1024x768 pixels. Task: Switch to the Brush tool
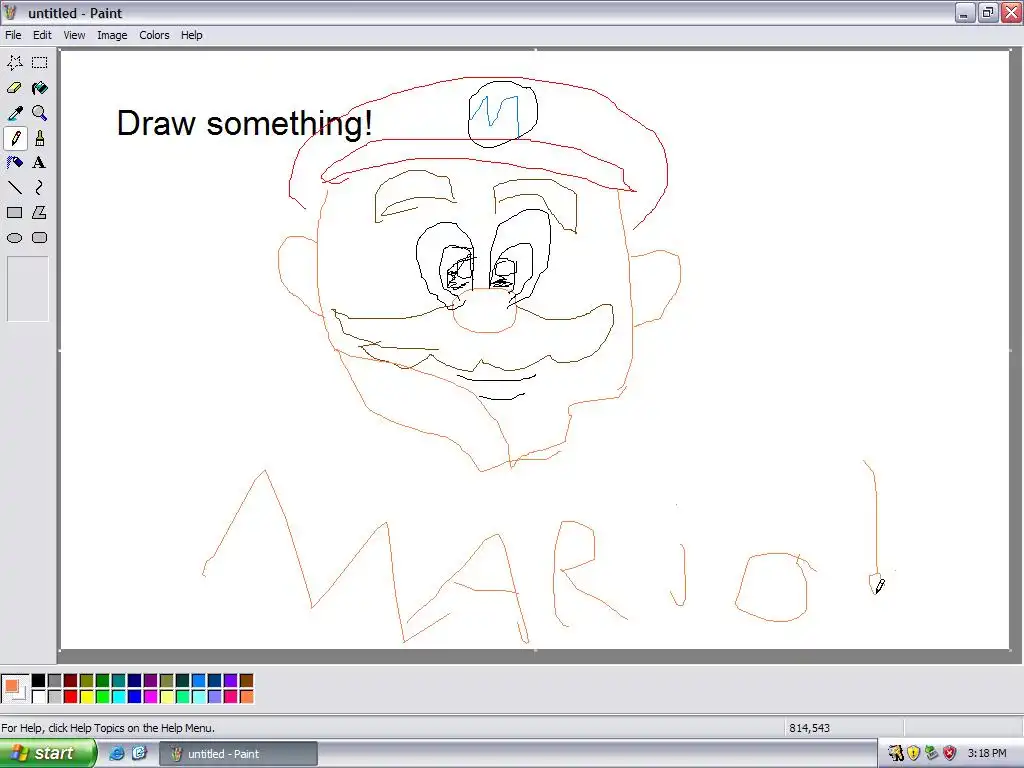tap(40, 138)
